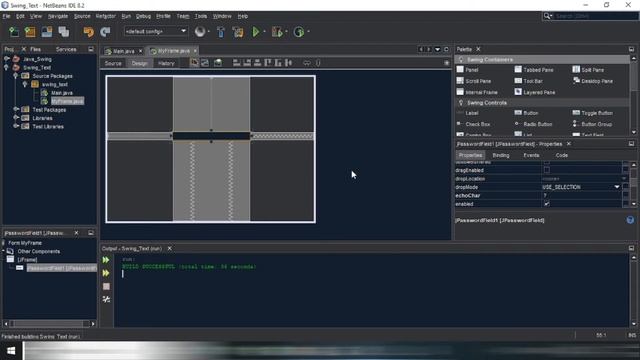This screenshot has height=360, width=640.
Task: Select the Scroll Pane component in Palette
Action: coord(474,81)
